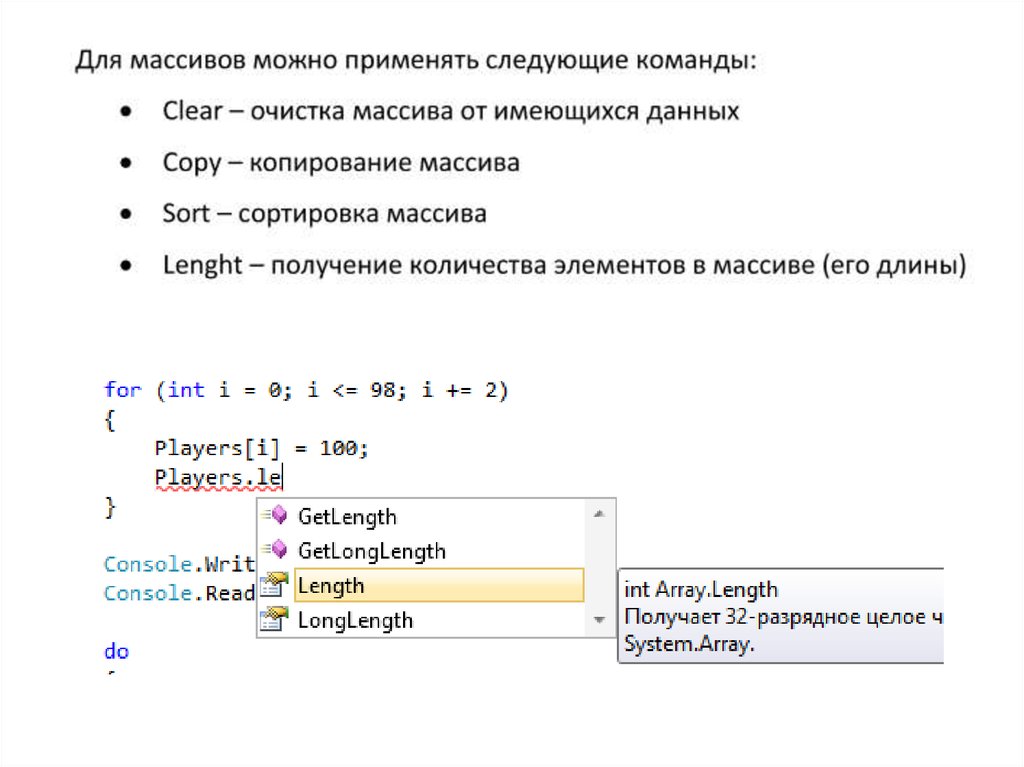This screenshot has height=767, width=1024.
Task: Click the Console.Read code line
Action: click(180, 593)
